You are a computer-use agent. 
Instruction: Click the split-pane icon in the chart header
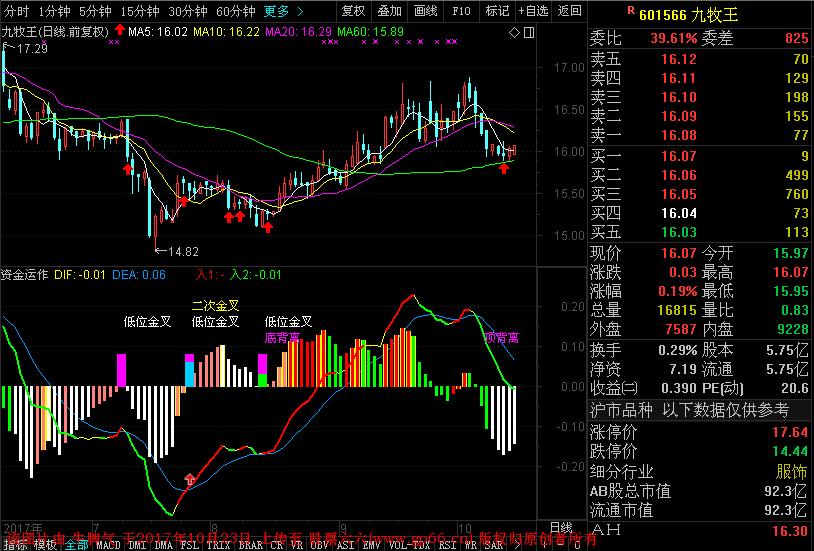point(529,33)
